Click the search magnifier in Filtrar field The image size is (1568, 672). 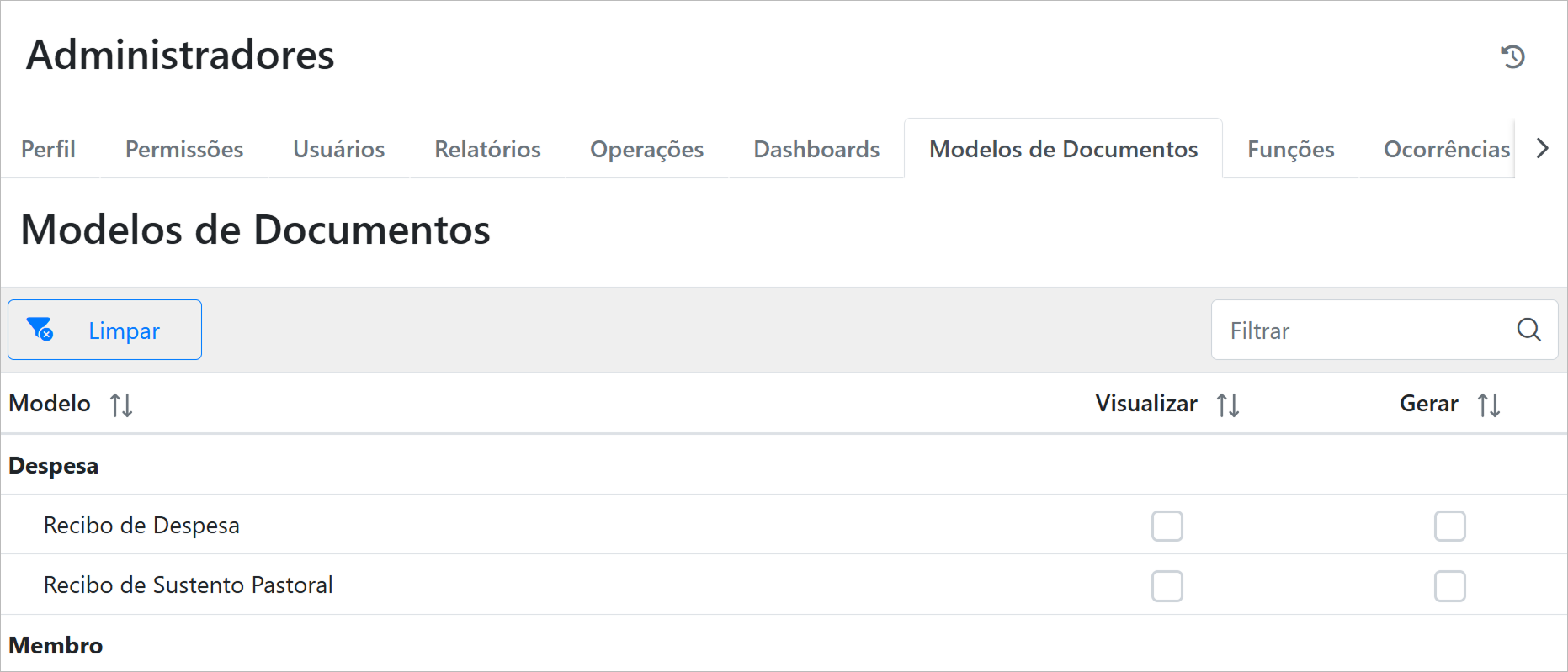(1528, 330)
